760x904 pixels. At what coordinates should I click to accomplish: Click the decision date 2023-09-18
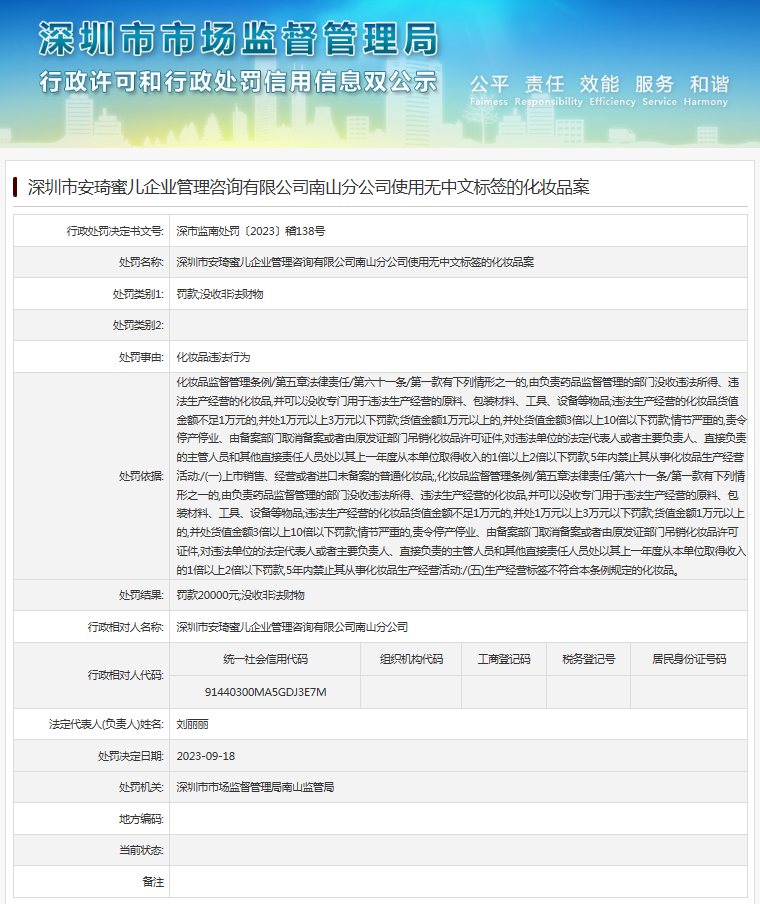coord(205,755)
